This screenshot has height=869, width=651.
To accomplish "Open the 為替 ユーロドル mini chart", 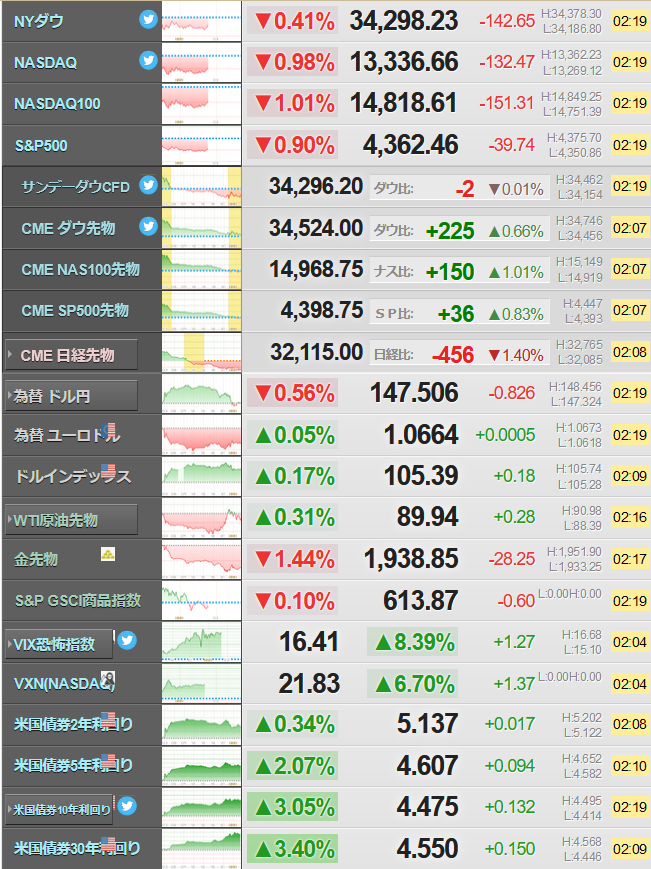I will (x=202, y=435).
